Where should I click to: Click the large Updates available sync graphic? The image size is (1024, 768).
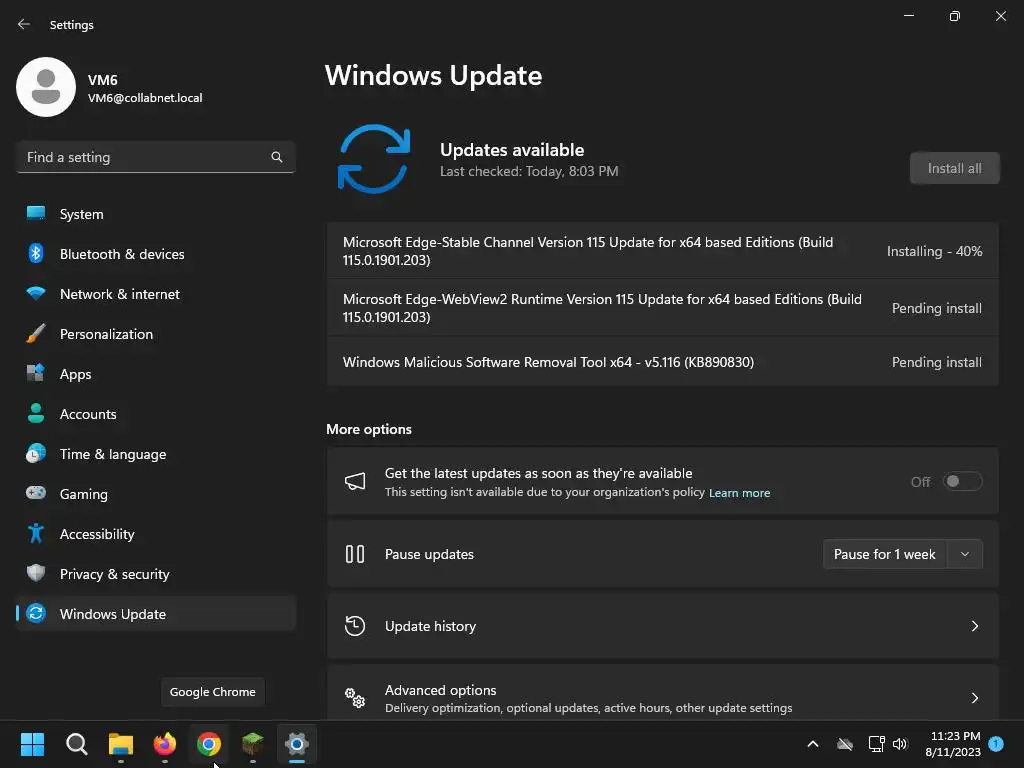[374, 159]
